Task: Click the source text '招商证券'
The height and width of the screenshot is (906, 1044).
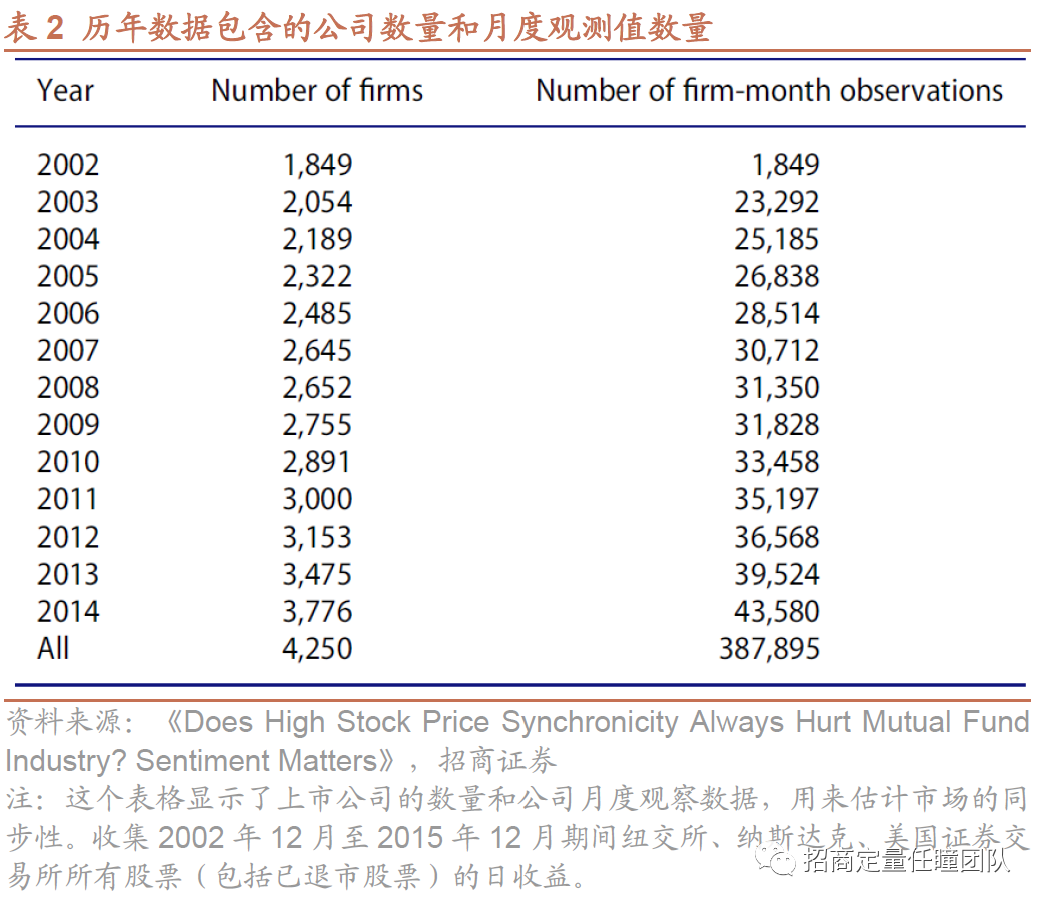Action: (x=497, y=760)
